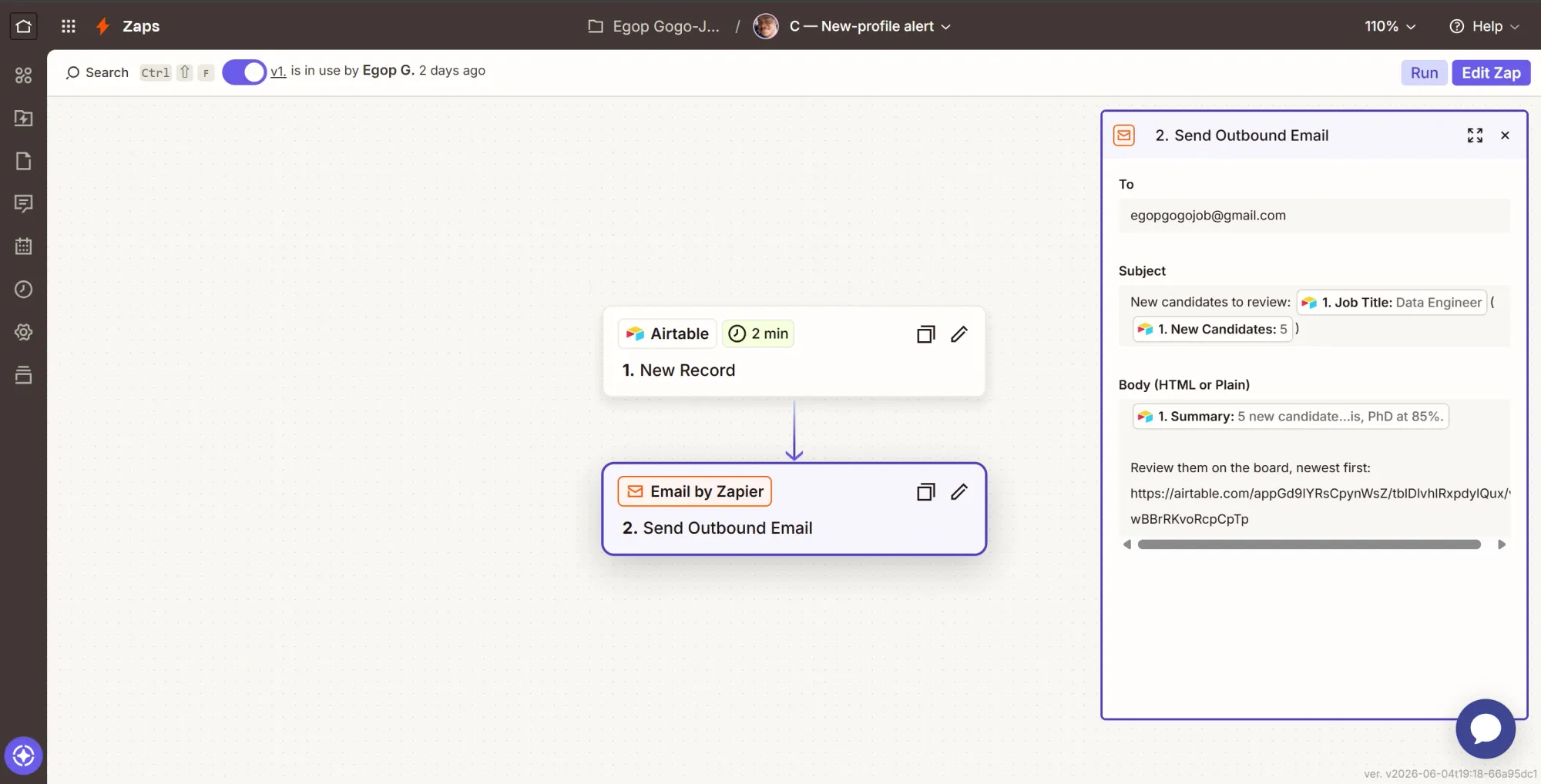The image size is (1541, 784).
Task: Click the 2 min polling interval badge
Action: (x=758, y=333)
